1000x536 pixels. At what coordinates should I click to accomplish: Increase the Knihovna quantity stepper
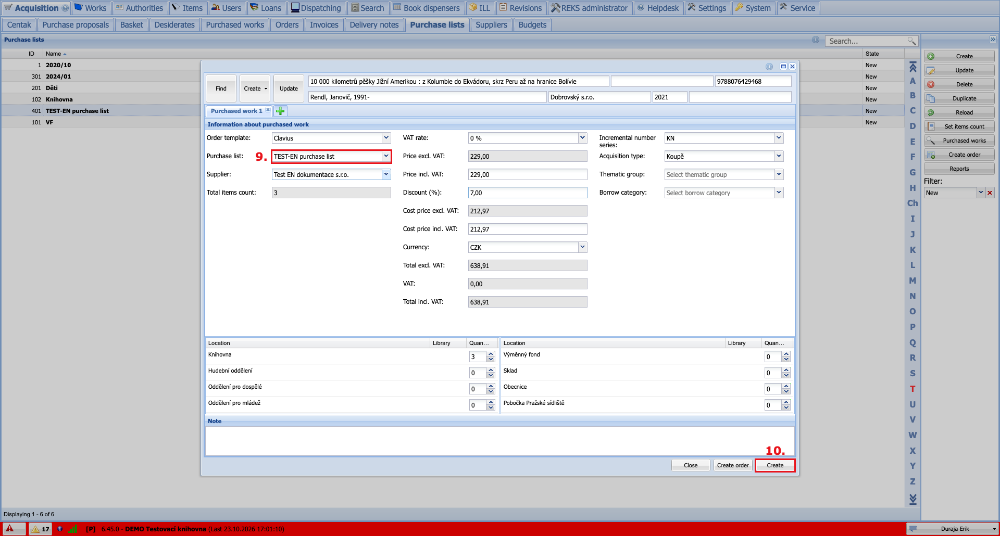490,355
